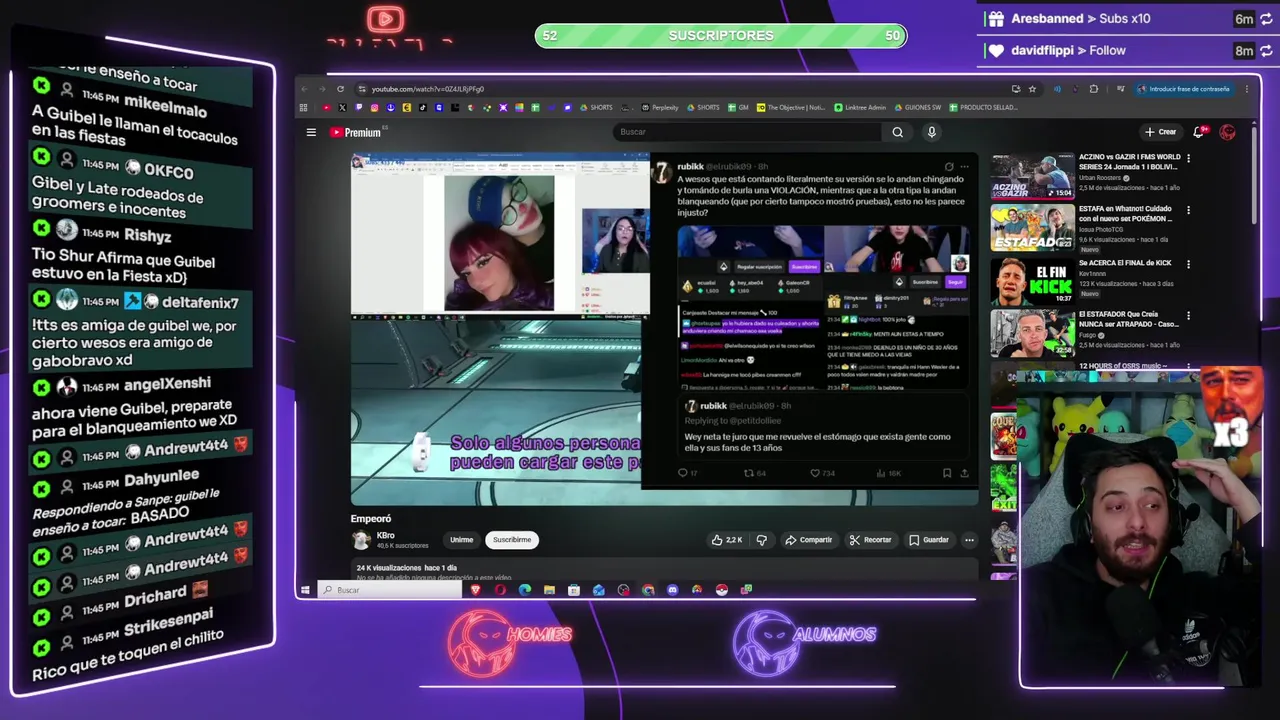Image resolution: width=1280 pixels, height=720 pixels.
Task: Open EL FIN KICK video thumbnail
Action: click(1032, 281)
